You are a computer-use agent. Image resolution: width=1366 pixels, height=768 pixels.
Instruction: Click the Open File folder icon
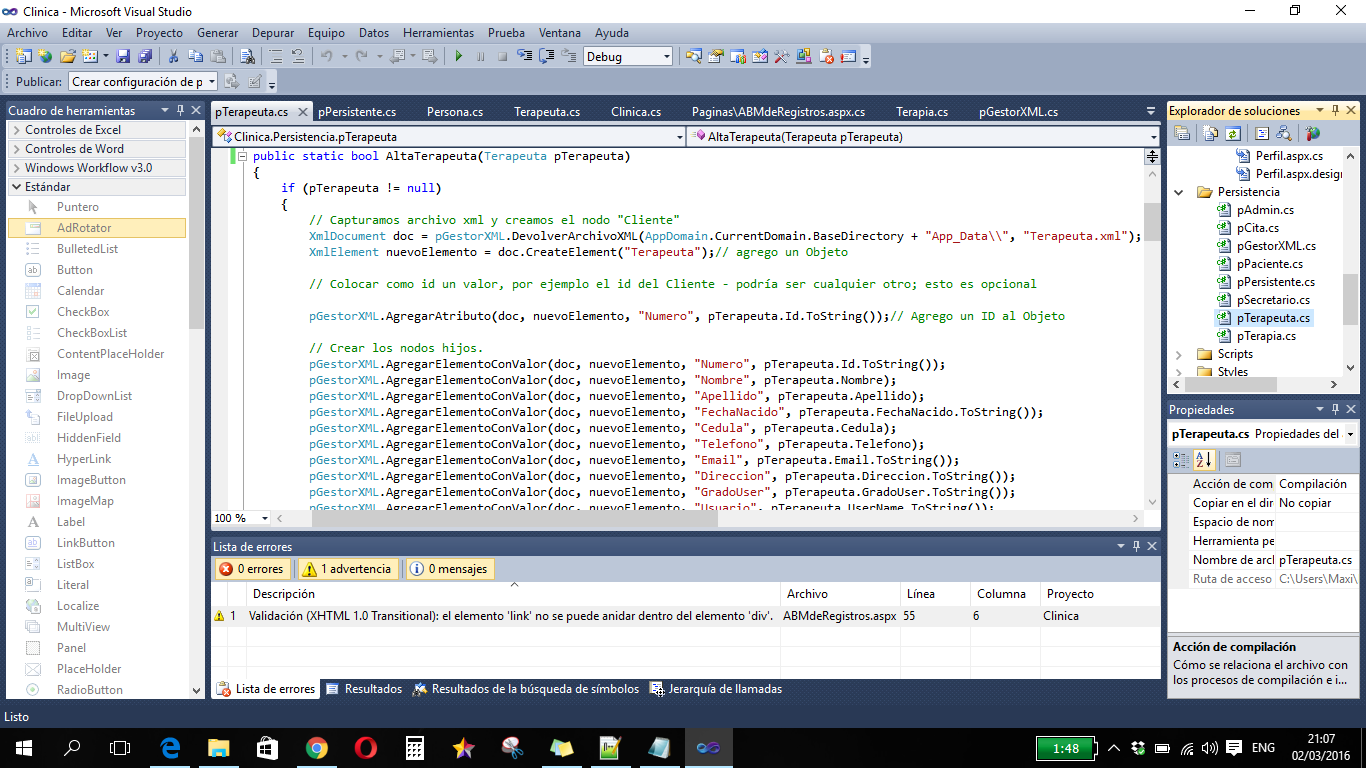(x=68, y=57)
